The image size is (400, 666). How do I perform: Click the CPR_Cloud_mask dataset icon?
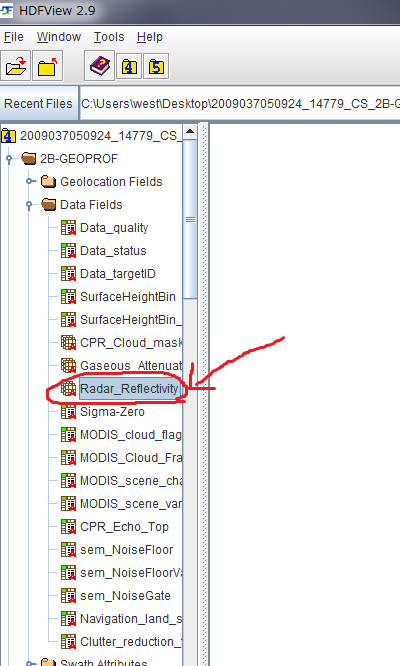(68, 342)
